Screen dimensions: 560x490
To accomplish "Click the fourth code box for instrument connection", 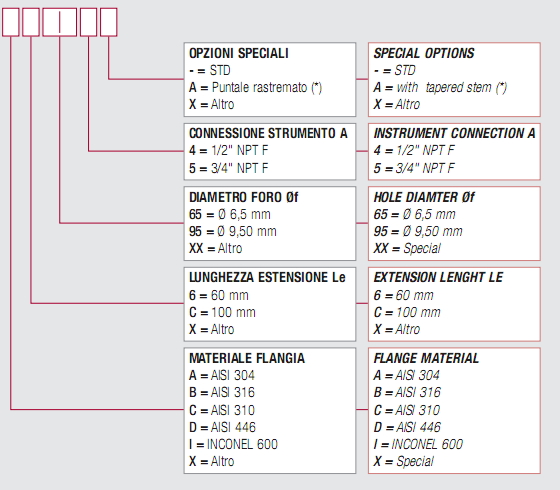I will pyautogui.click(x=89, y=22).
